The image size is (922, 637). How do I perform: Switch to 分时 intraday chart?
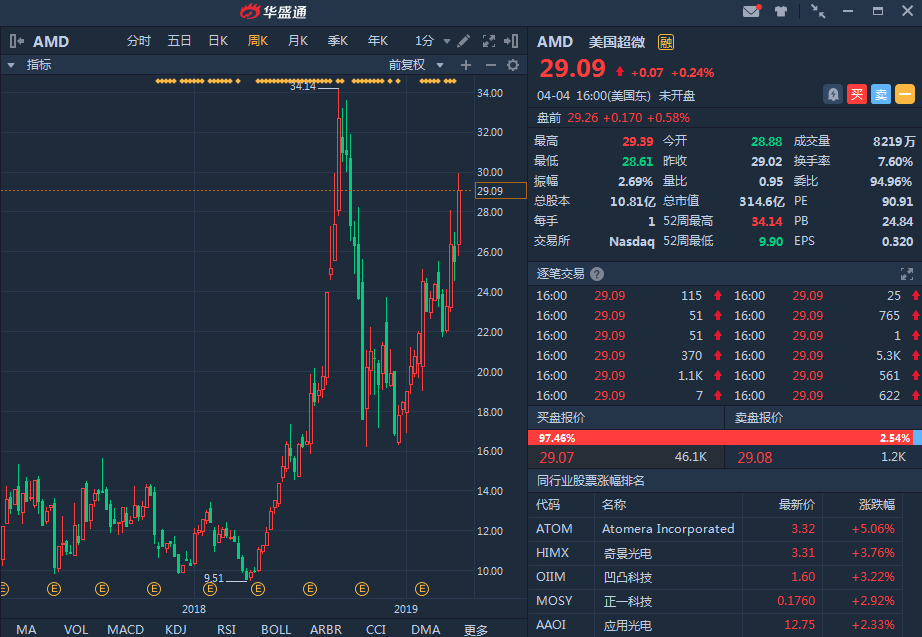(x=139, y=41)
